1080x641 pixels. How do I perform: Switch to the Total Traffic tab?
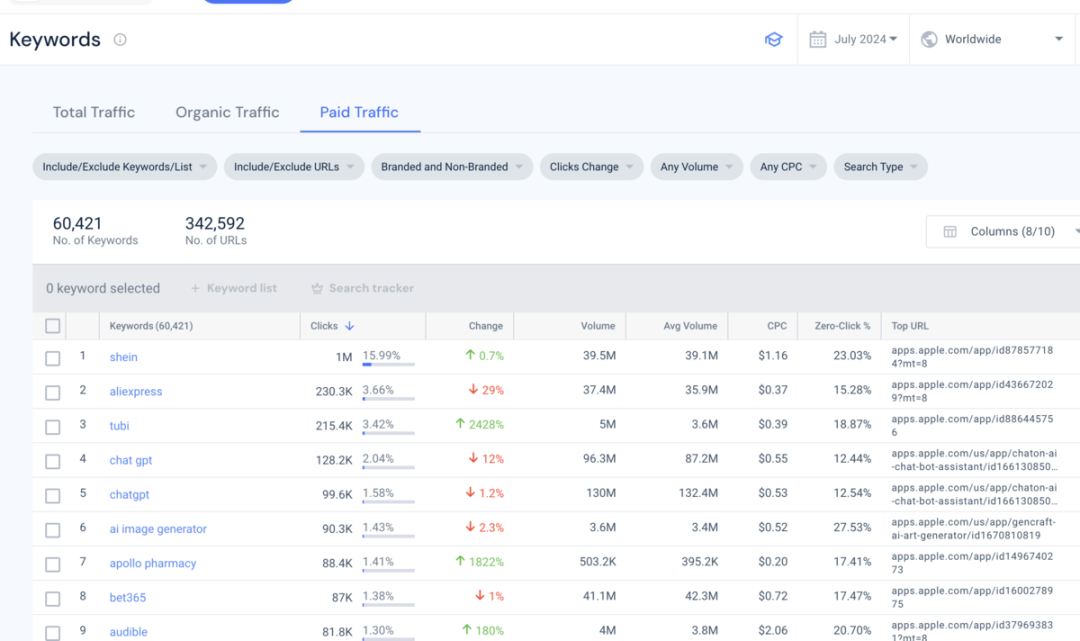click(94, 112)
